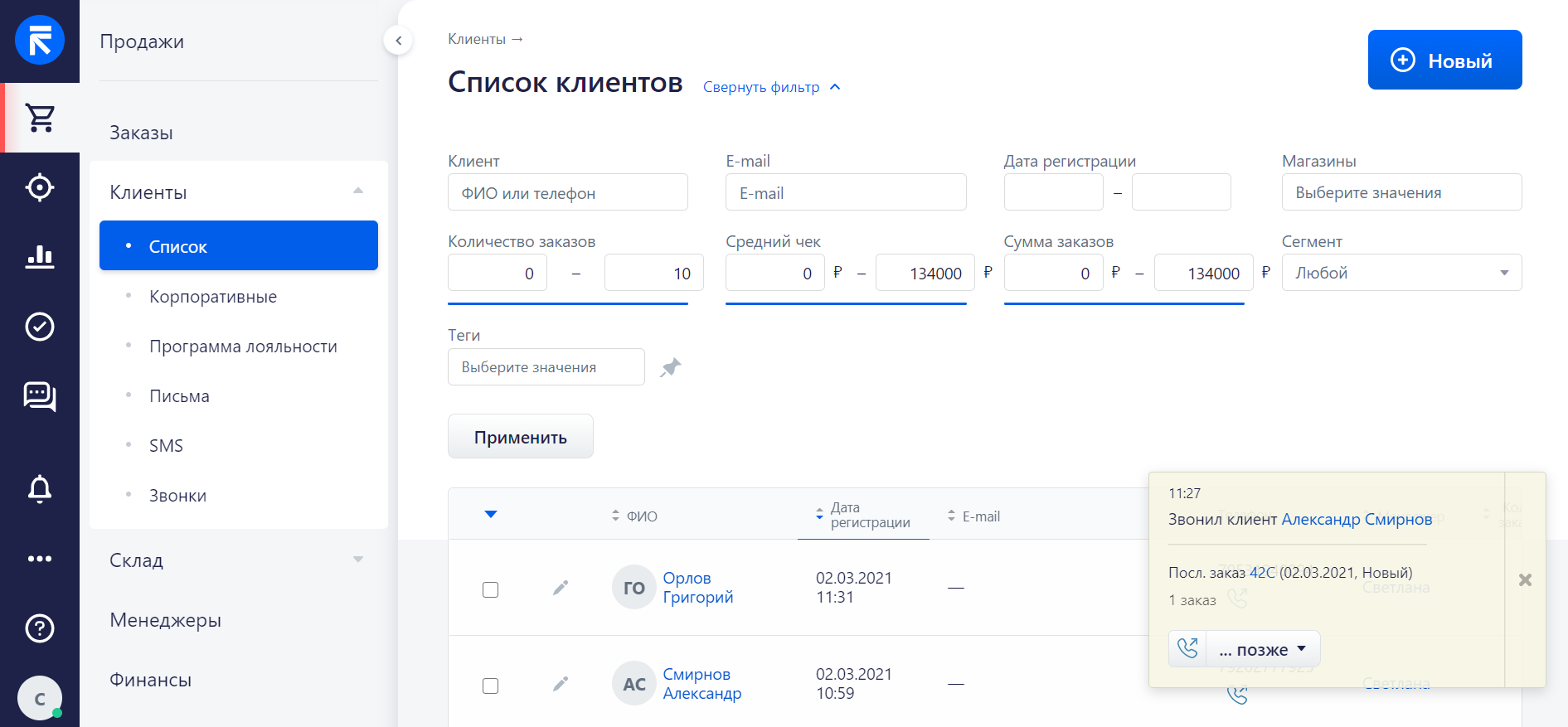
Task: Click the phone call icon in notification
Action: point(1187,648)
